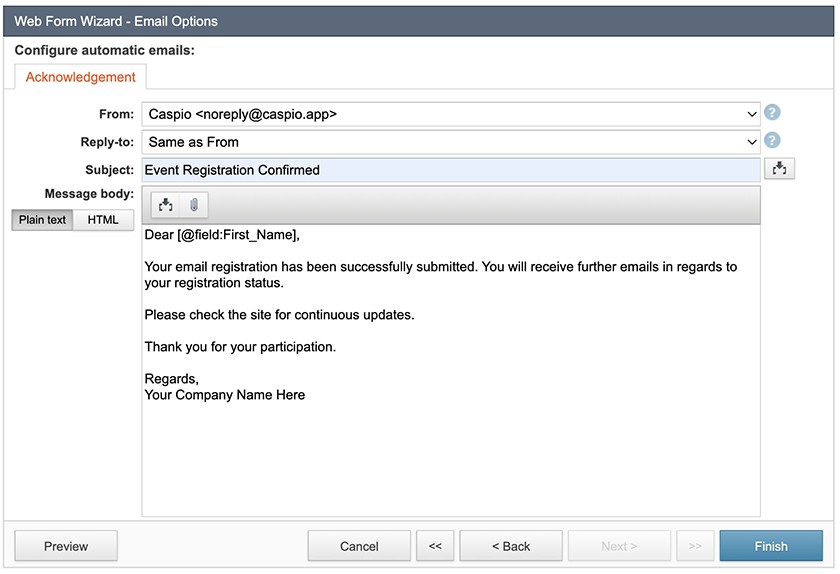Switch message body to Plain text mode

42,220
